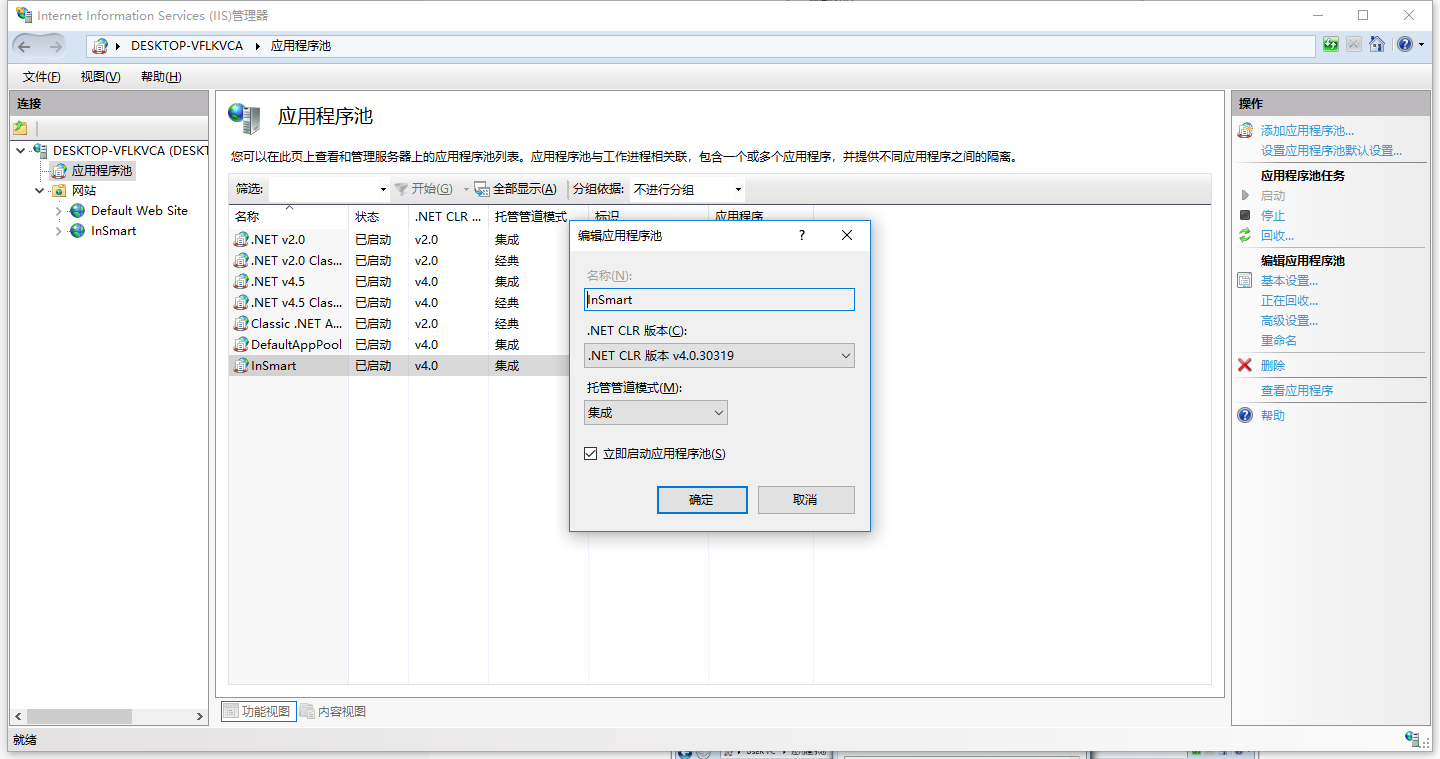Switch to 内容视图 tab

point(333,711)
